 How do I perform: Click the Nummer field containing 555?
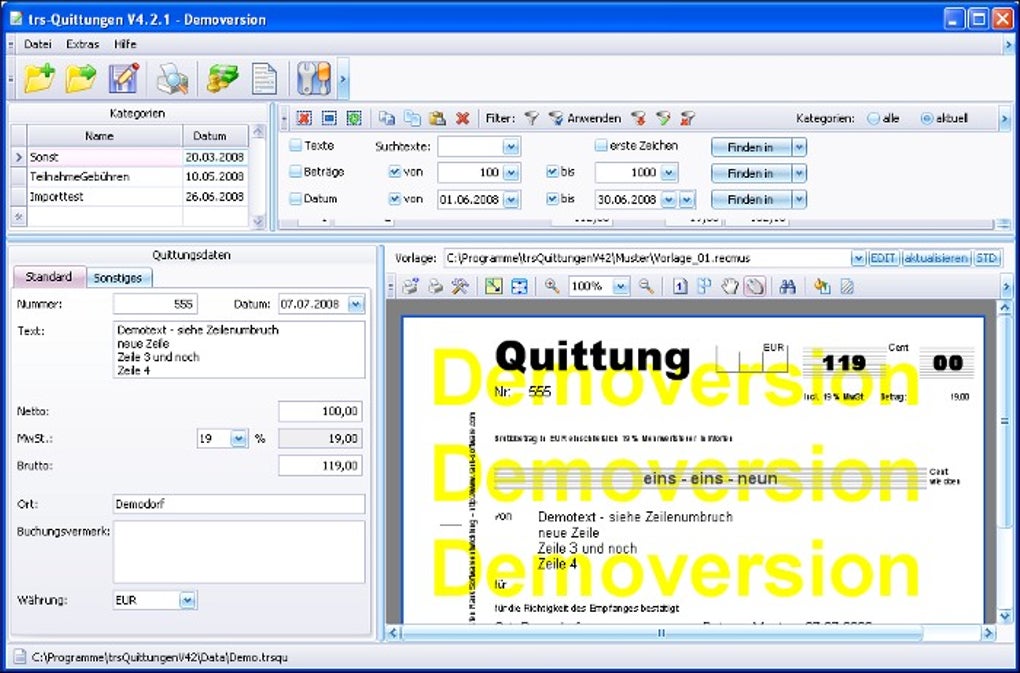tap(155, 304)
